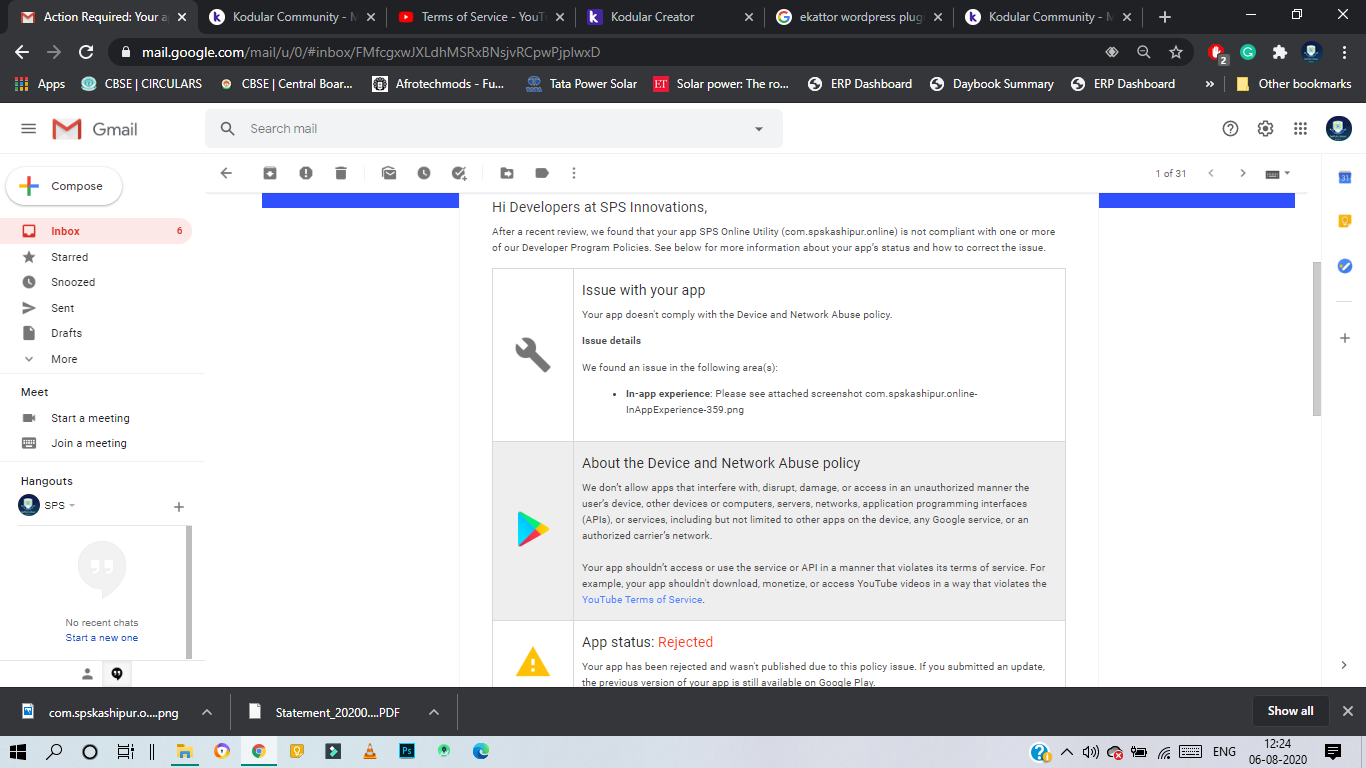Image resolution: width=1366 pixels, height=768 pixels.
Task: Open Google Calendar in the side panel
Action: (x=1345, y=178)
